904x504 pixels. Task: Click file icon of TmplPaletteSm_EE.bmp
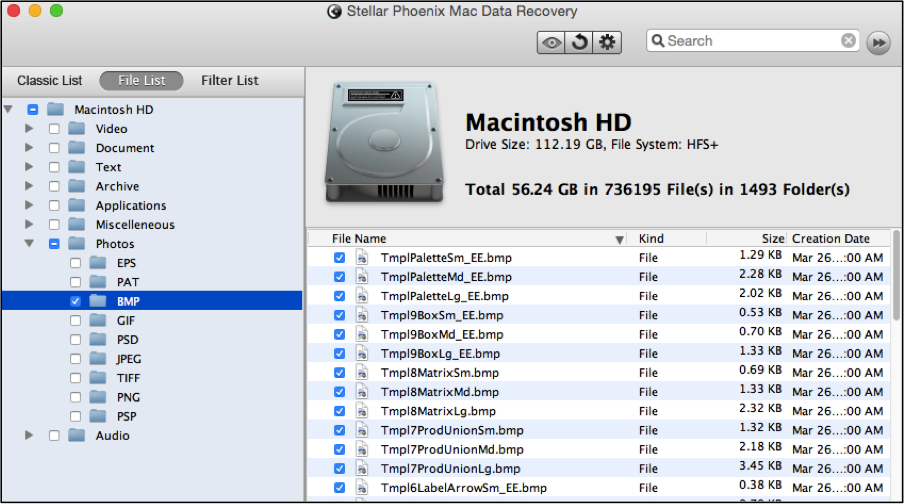[361, 257]
